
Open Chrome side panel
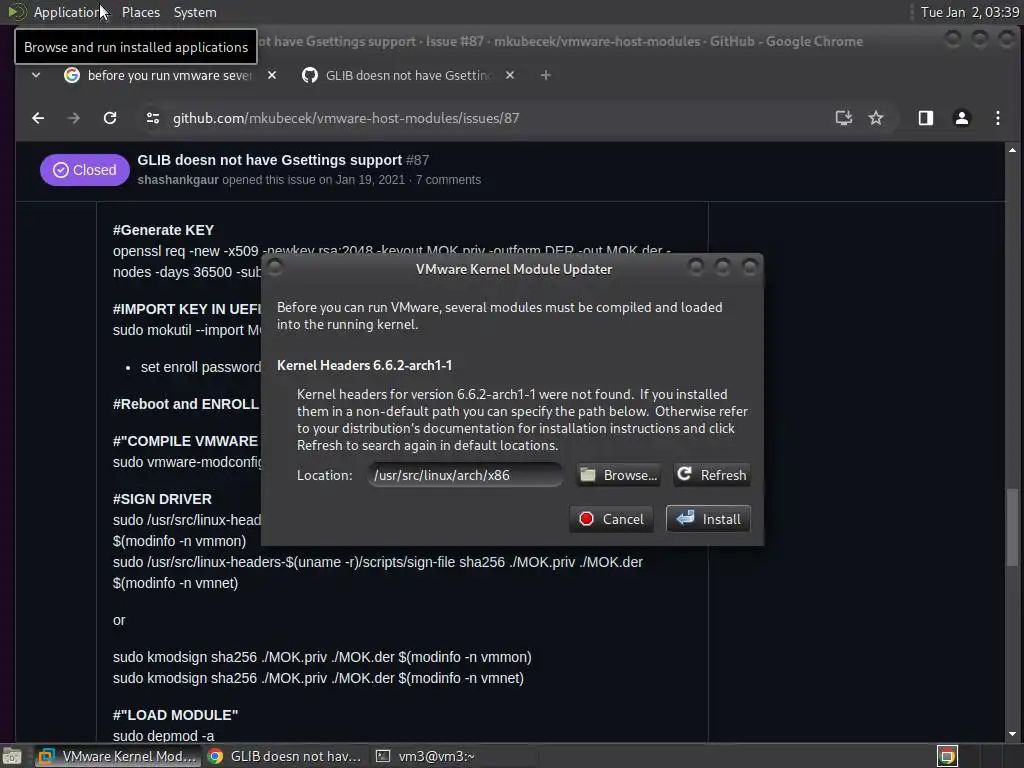coord(925,118)
